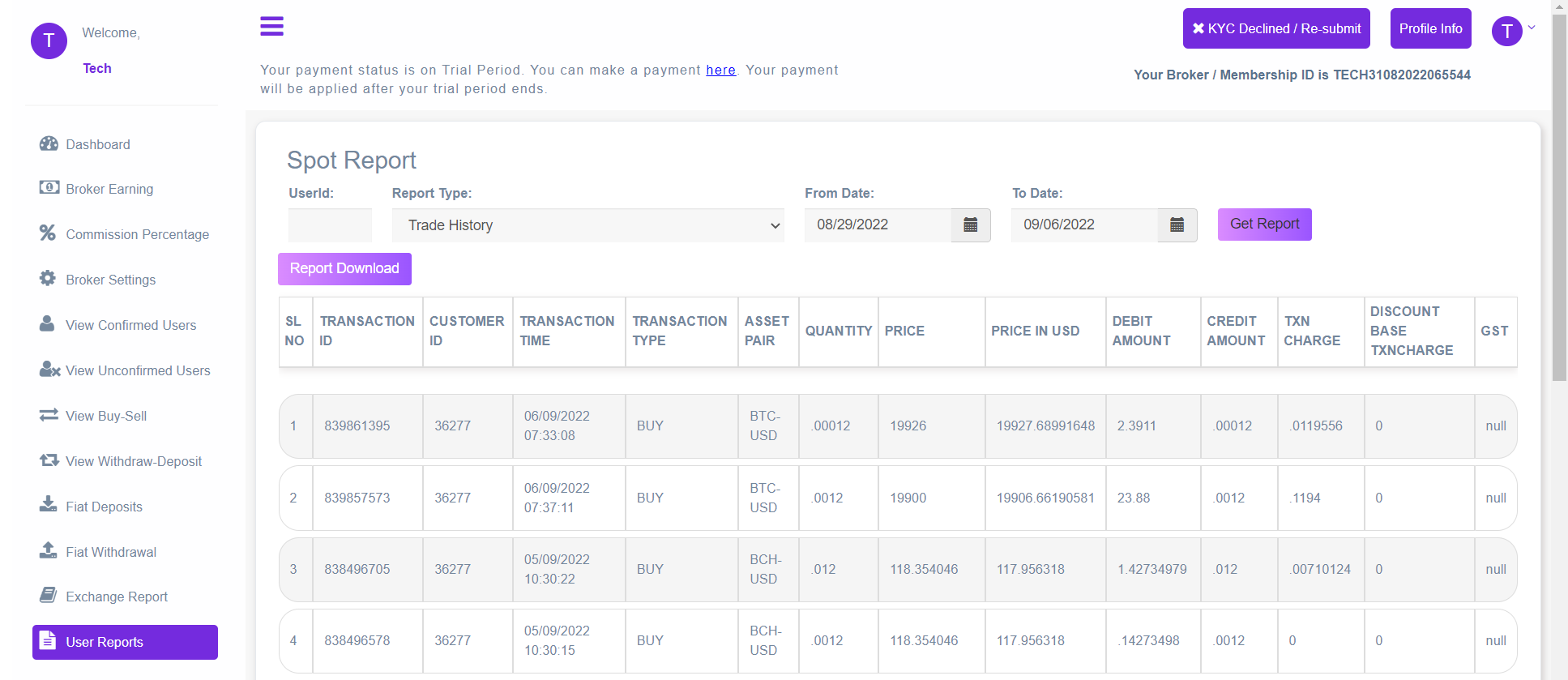Click the Broker Settings gear icon
Screen dimensions: 1568x680
coord(48,279)
